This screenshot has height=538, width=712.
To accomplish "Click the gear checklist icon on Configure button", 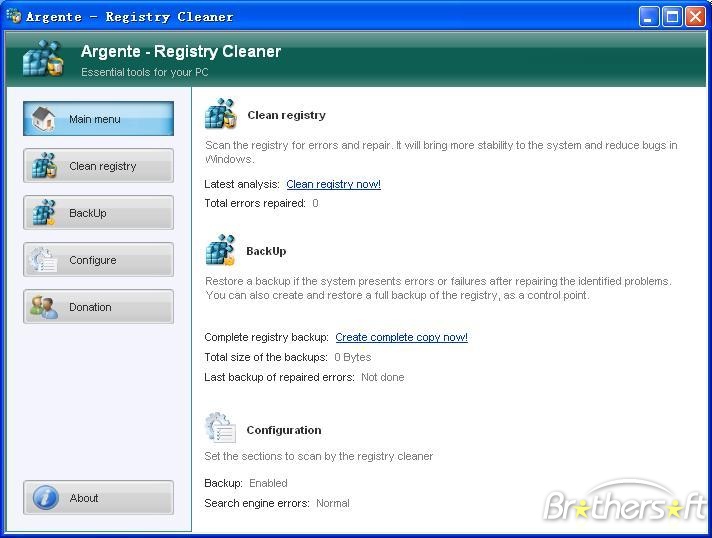I will (44, 260).
